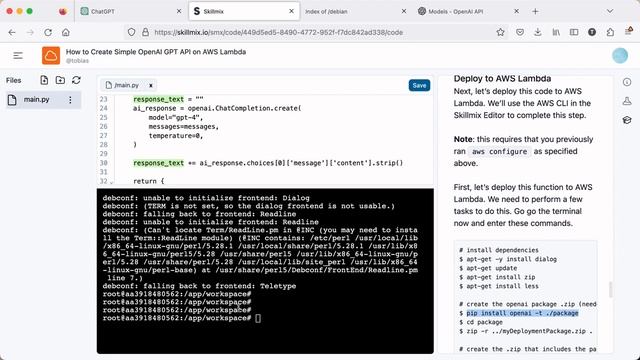The height and width of the screenshot is (360, 640).
Task: Click the Files panel label
Action: [13, 80]
